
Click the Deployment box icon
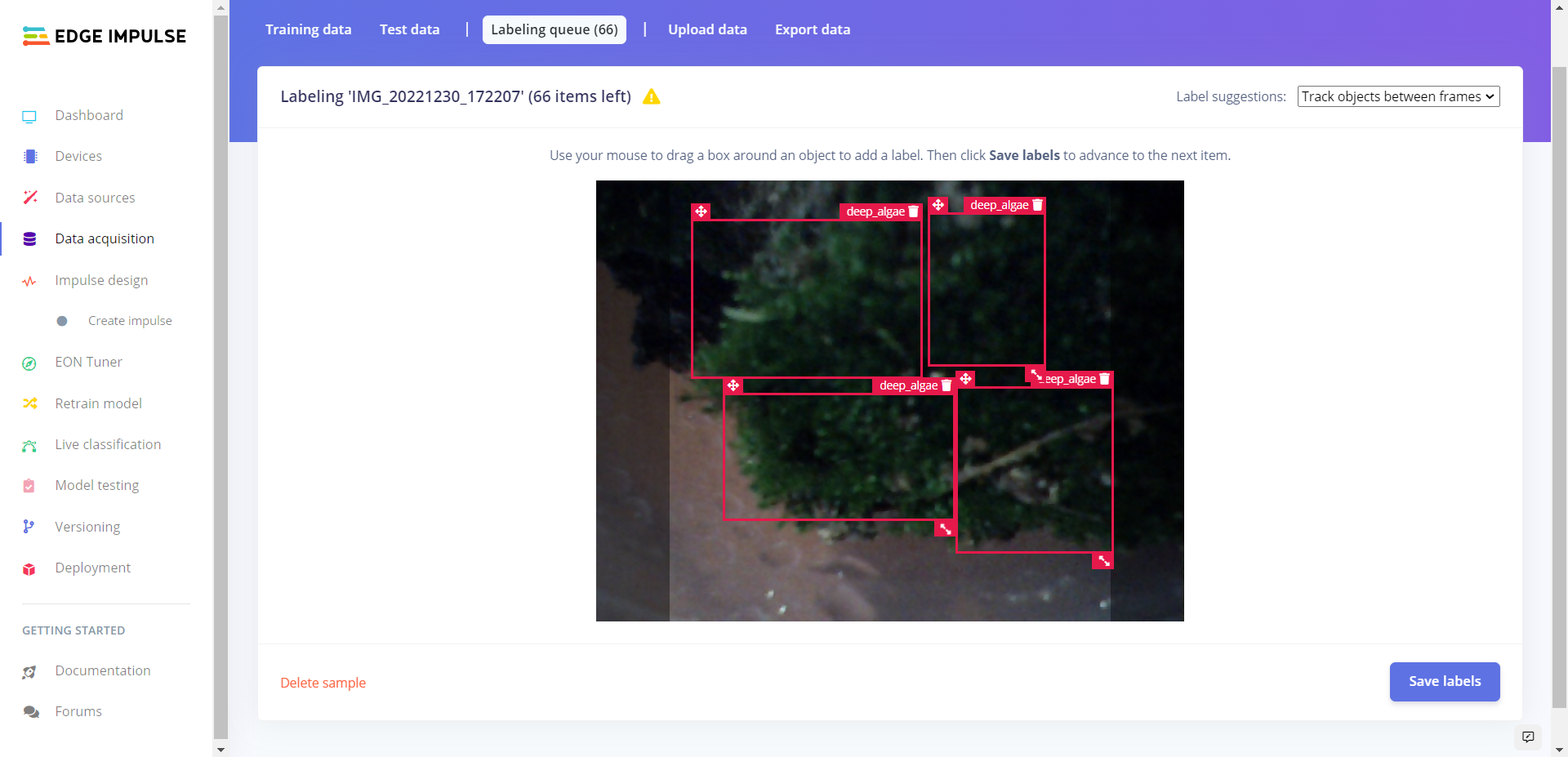point(29,569)
